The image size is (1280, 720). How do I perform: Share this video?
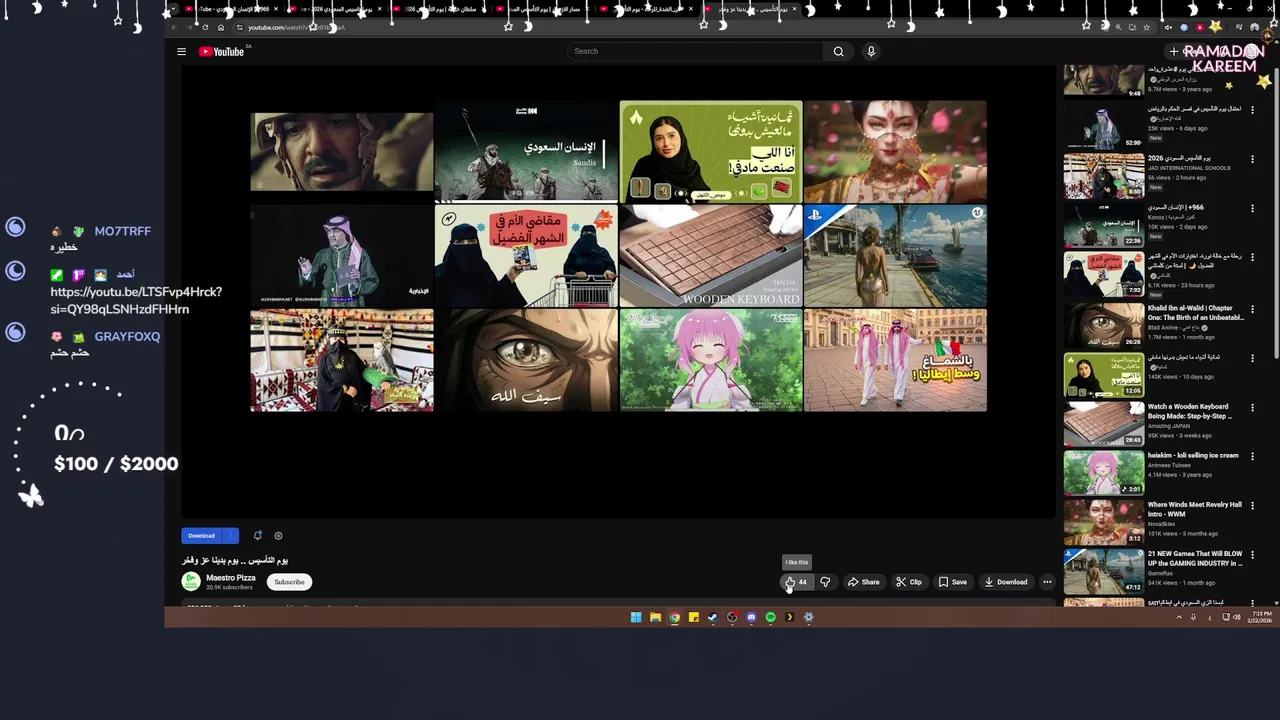[x=864, y=582]
